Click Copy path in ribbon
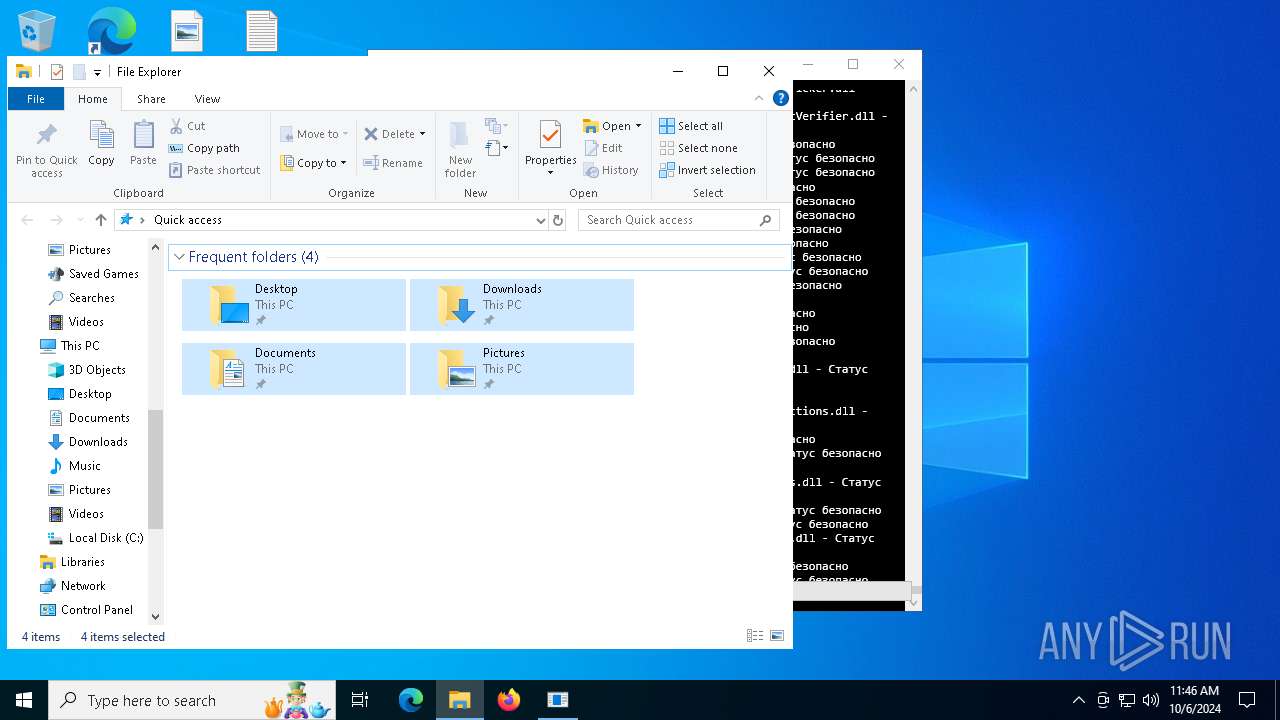This screenshot has height=720, width=1280. (204, 148)
